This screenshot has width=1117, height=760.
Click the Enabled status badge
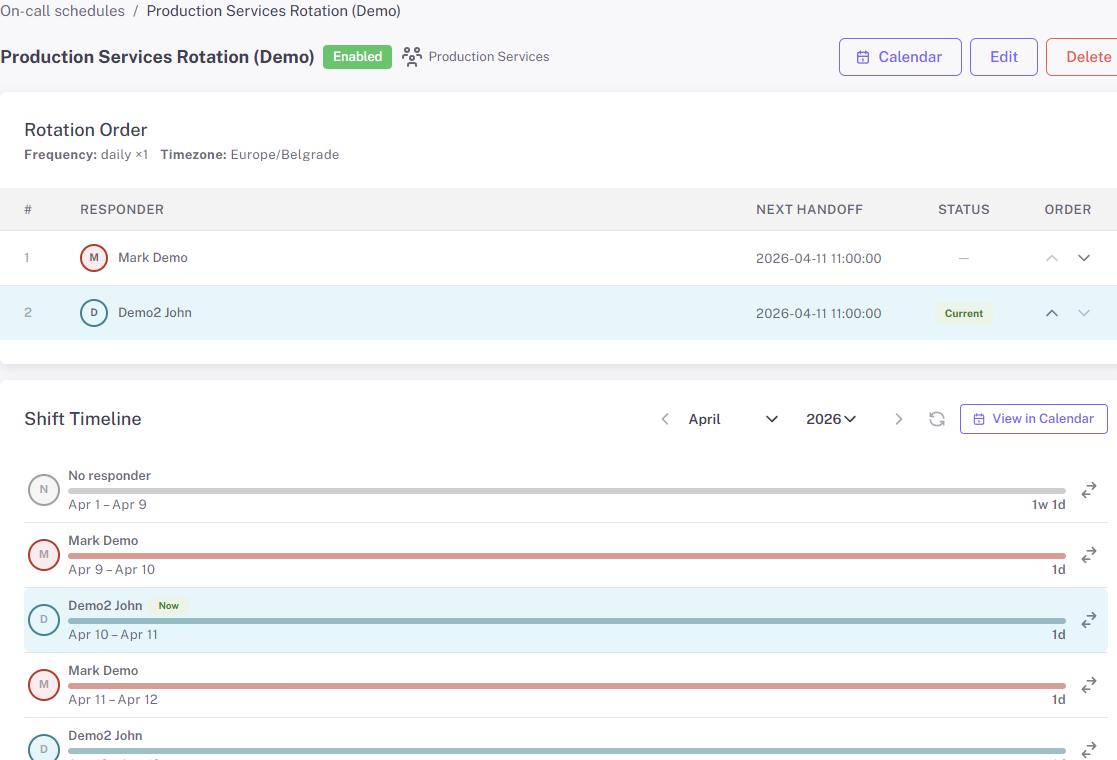point(357,57)
